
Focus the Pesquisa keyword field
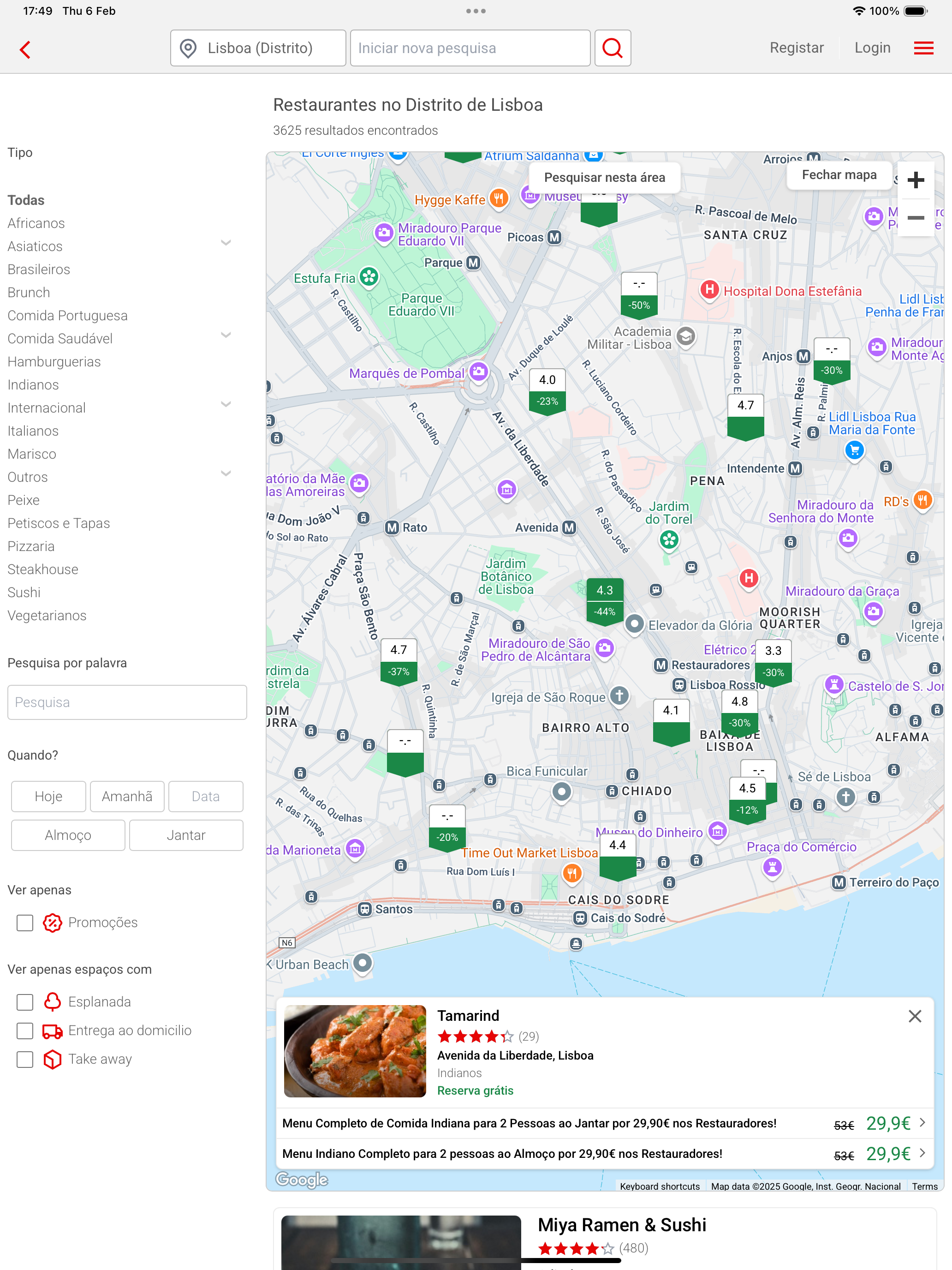click(x=127, y=702)
